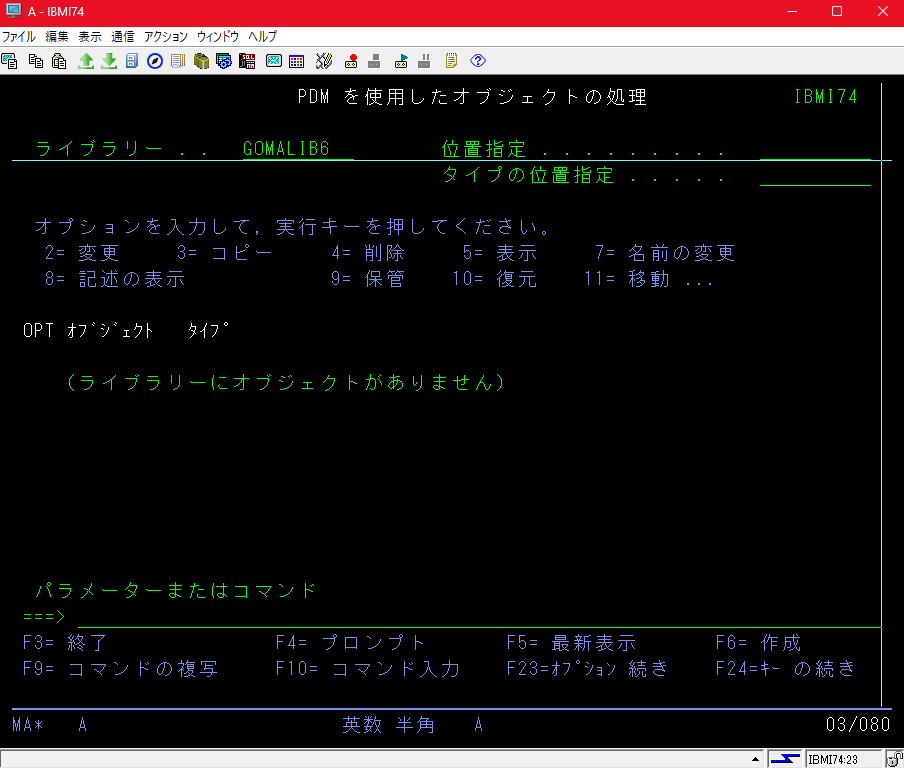
Task: Click the 3= コピー option text
Action: (x=224, y=253)
